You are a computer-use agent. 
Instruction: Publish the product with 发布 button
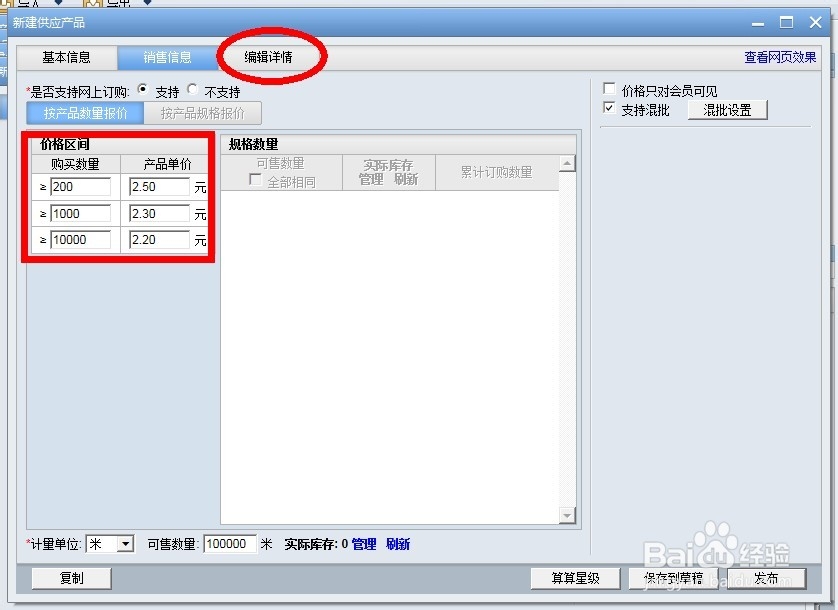click(x=769, y=578)
